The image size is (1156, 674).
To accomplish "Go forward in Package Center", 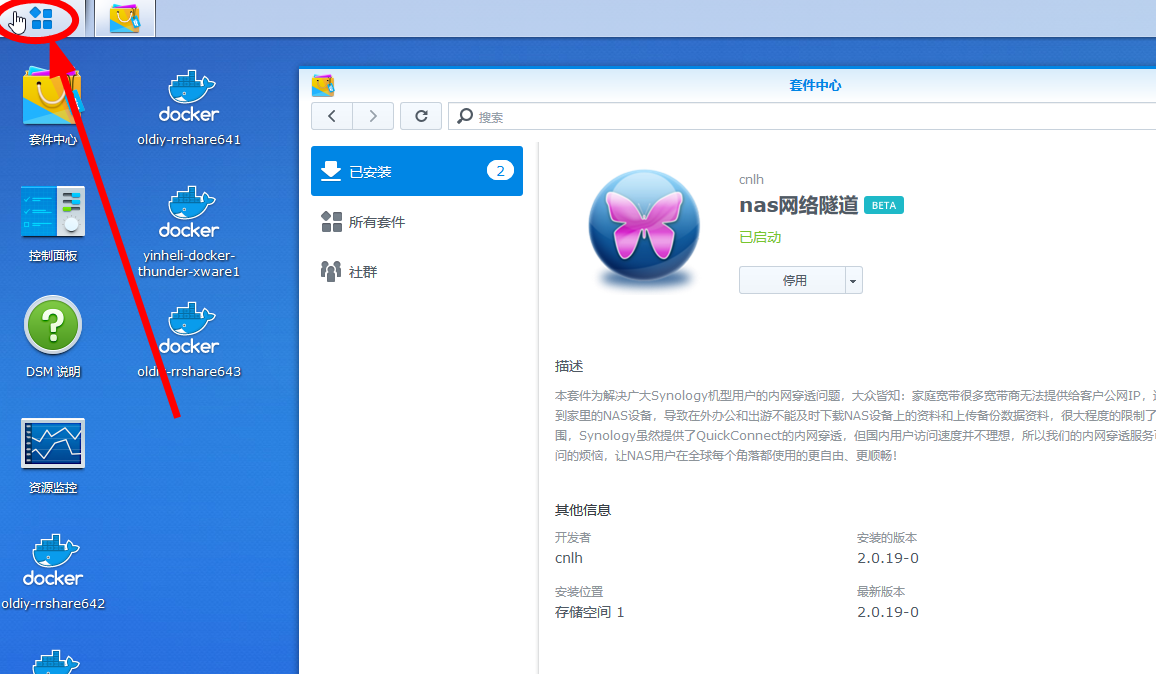I will point(373,116).
